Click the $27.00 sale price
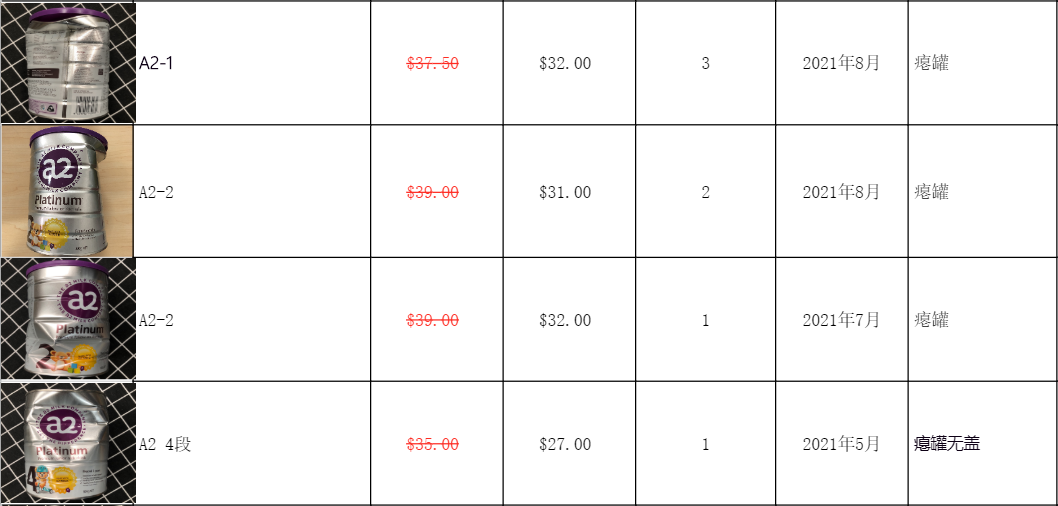 tap(565, 444)
